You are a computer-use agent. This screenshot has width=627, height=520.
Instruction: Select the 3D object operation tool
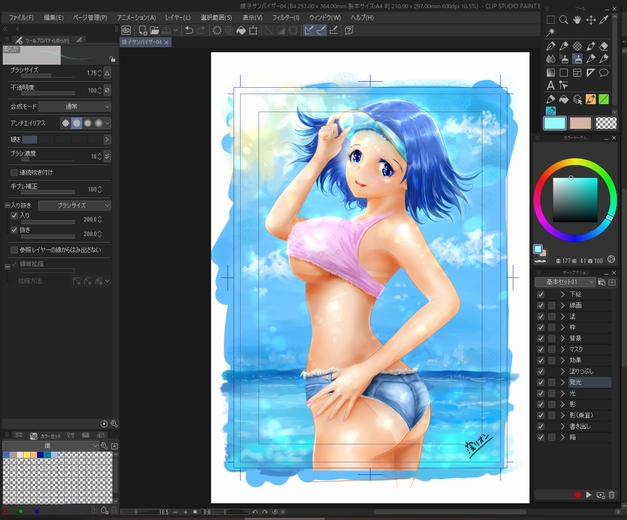coord(577,99)
